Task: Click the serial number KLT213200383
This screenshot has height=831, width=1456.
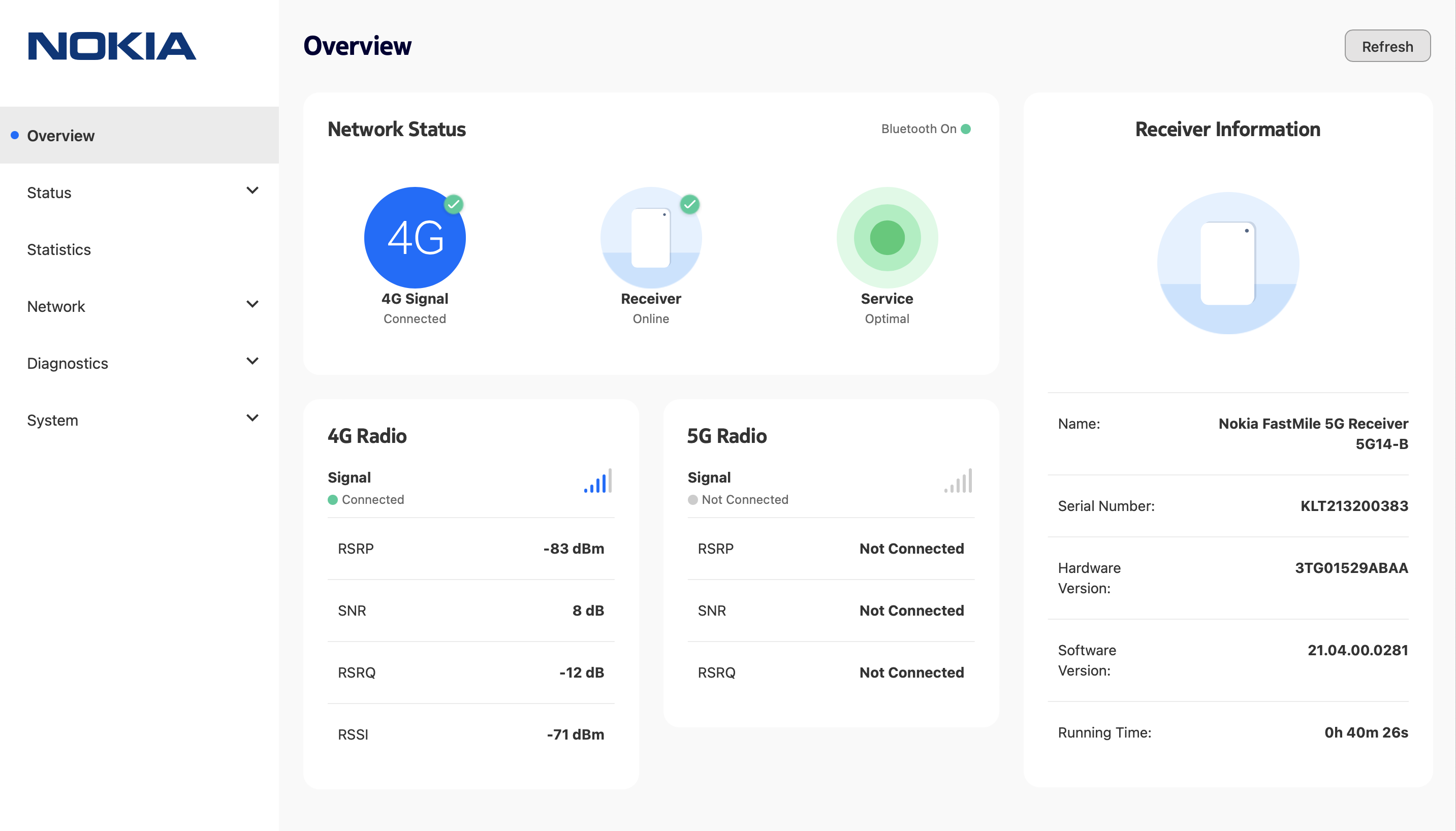Action: click(1354, 506)
